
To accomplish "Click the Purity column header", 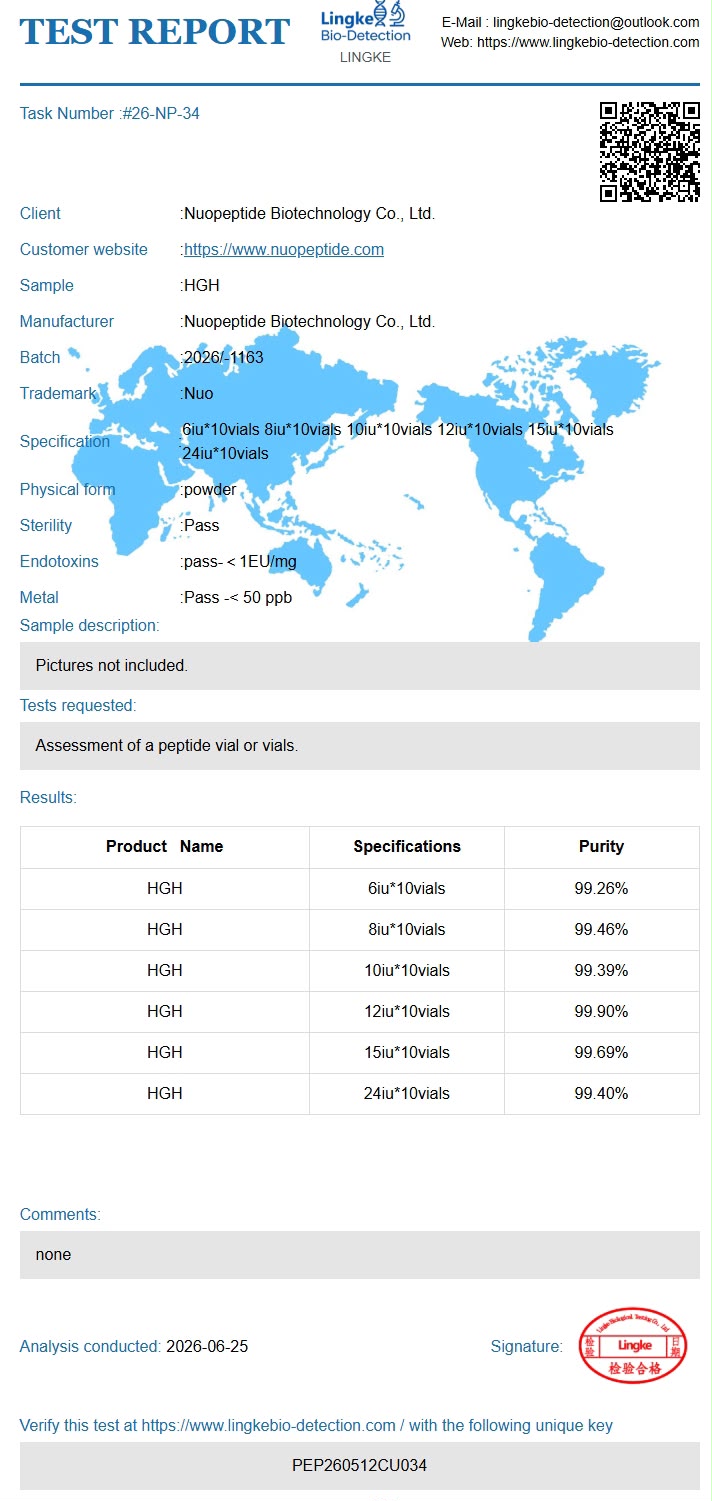I will coord(601,847).
